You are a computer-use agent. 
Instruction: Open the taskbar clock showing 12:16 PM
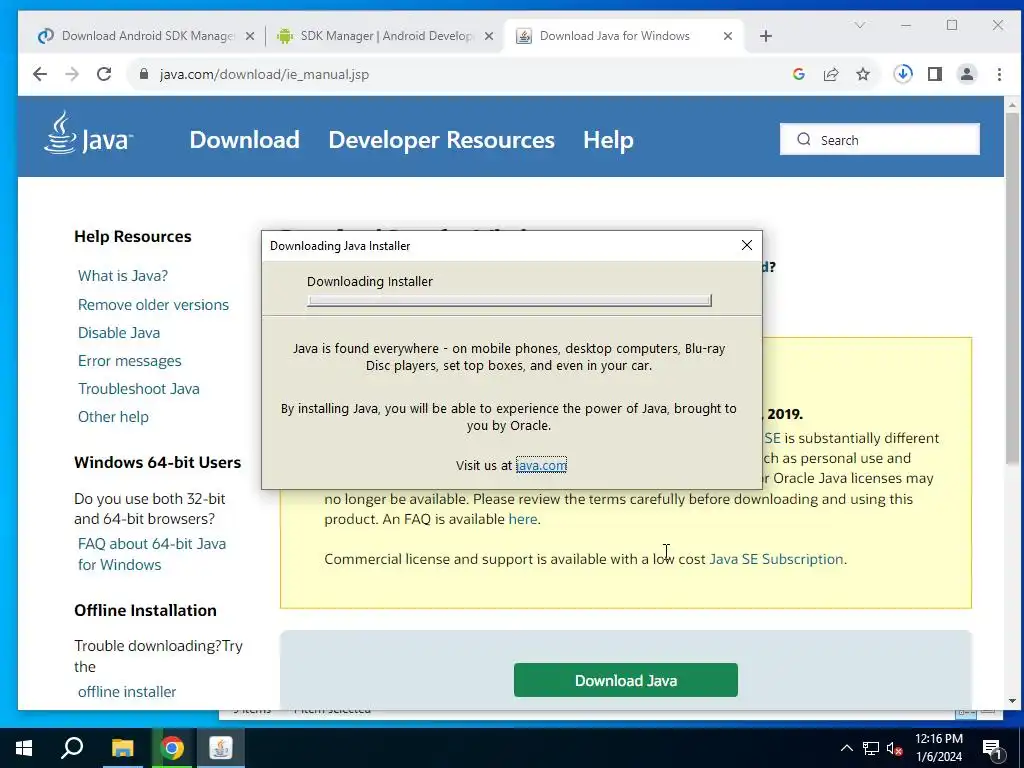click(x=939, y=748)
